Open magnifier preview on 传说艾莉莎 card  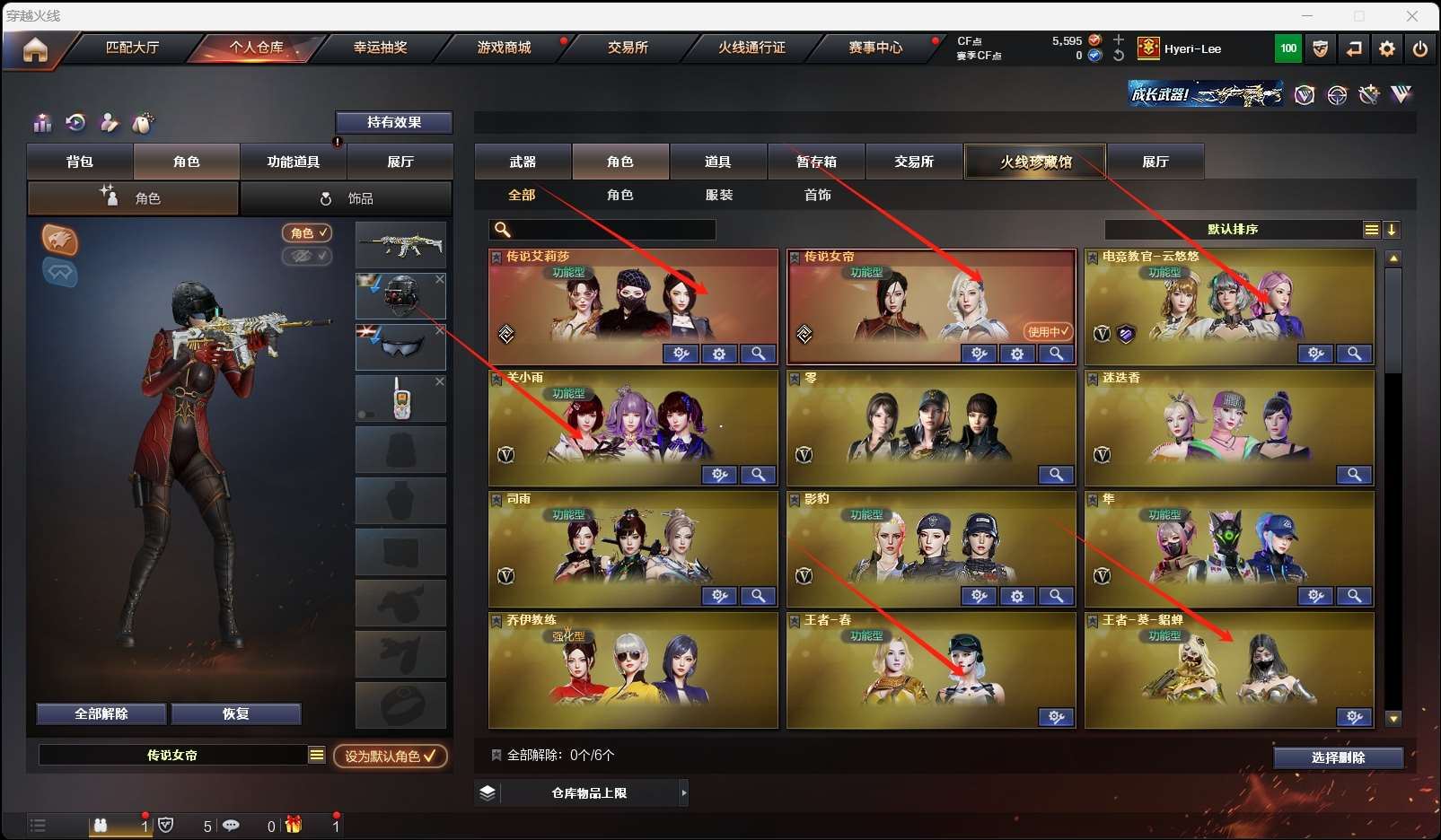(x=758, y=354)
